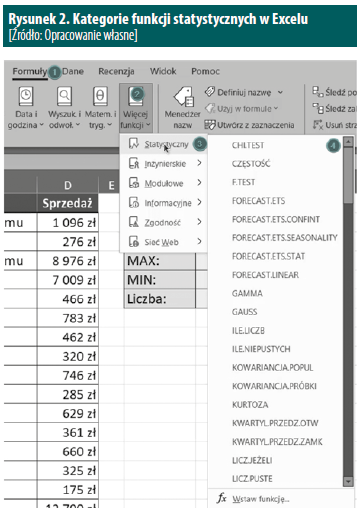Image resolution: width=362 pixels, height=519 pixels.
Task: Choose KWARTYL.PRZEDZ.OTW
Action: click(275, 423)
